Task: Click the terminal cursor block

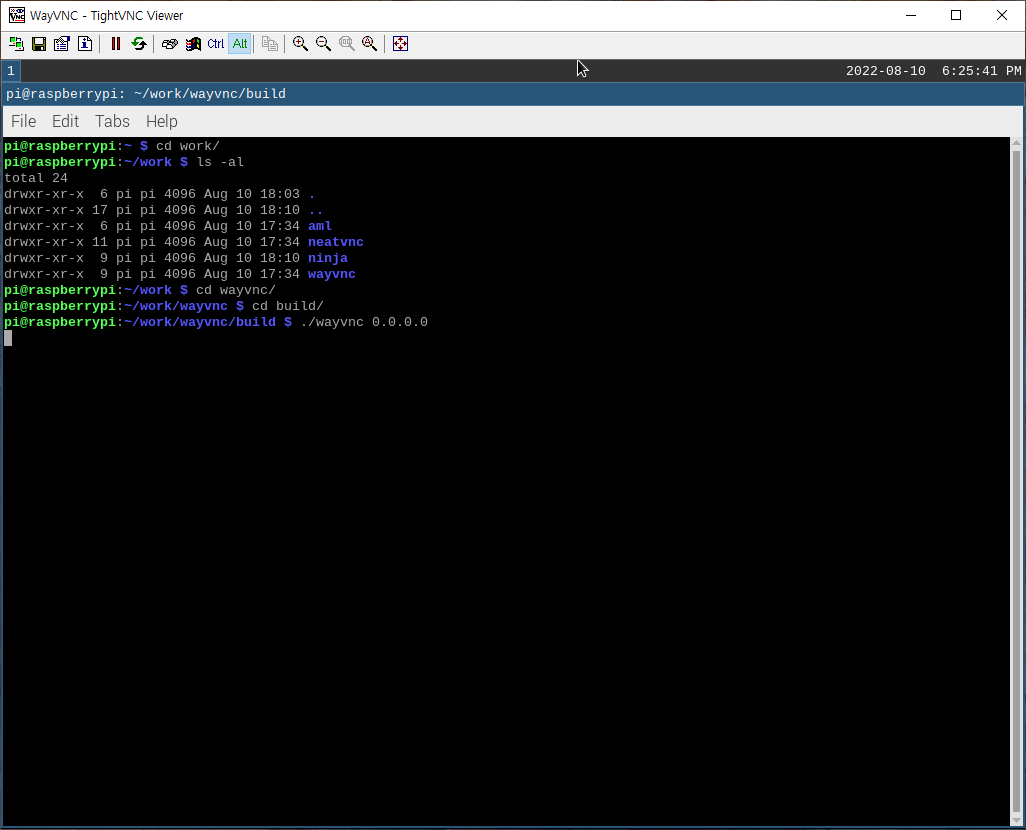Action: coord(8,338)
